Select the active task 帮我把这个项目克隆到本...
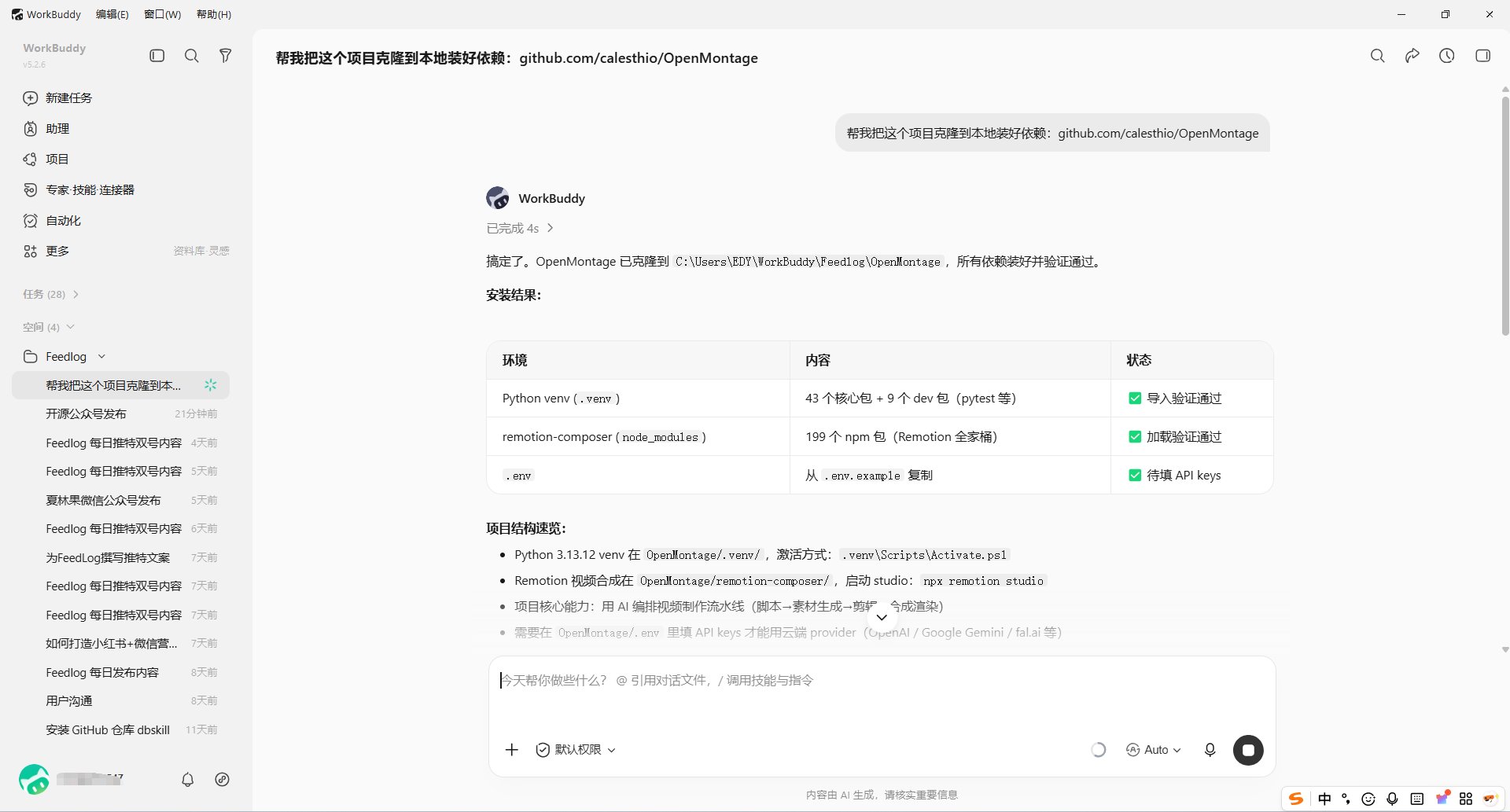The image size is (1510, 812). pyautogui.click(x=120, y=385)
